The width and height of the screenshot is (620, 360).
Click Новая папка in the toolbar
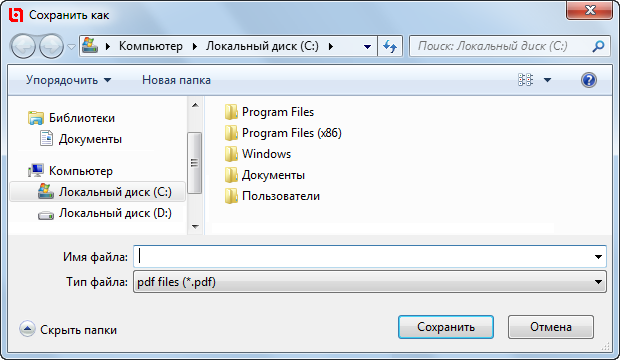tap(176, 80)
